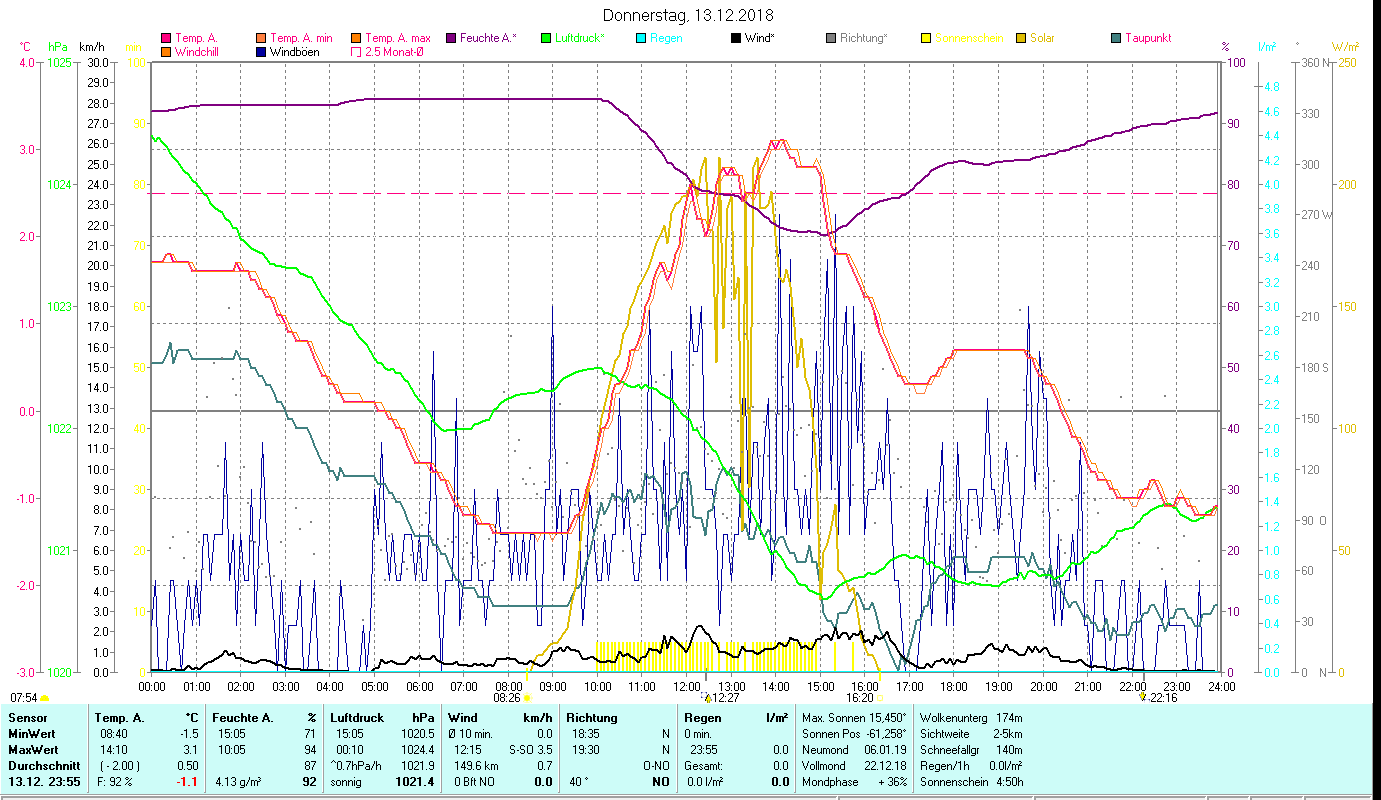Select the orange Windchill legend square
The height and width of the screenshot is (800, 1381).
click(166, 51)
